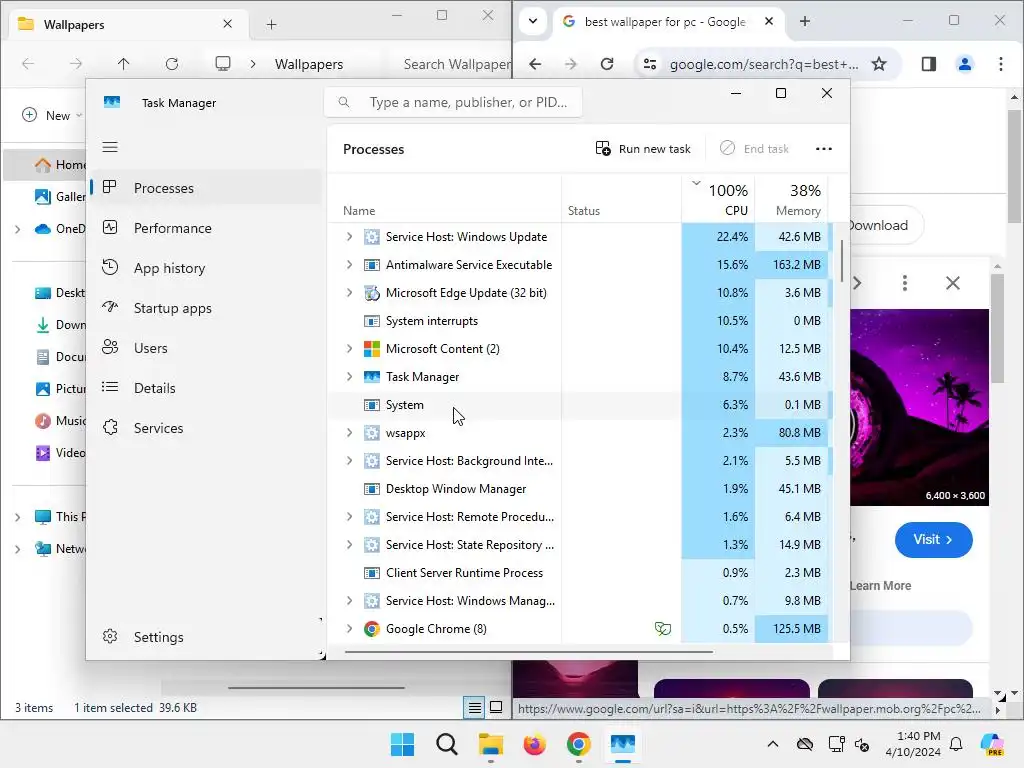The width and height of the screenshot is (1024, 768).
Task: Open Firefox from the taskbar
Action: click(x=534, y=744)
